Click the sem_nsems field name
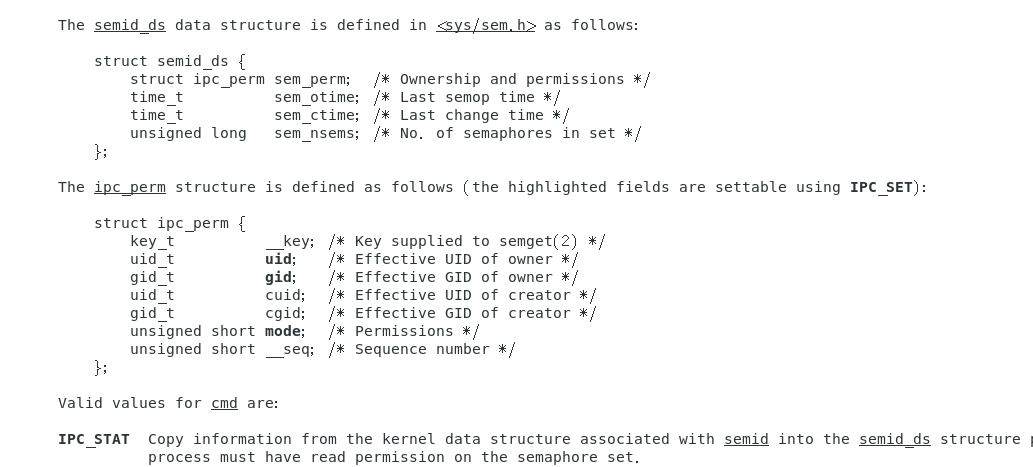The width and height of the screenshot is (1033, 467). (x=315, y=133)
